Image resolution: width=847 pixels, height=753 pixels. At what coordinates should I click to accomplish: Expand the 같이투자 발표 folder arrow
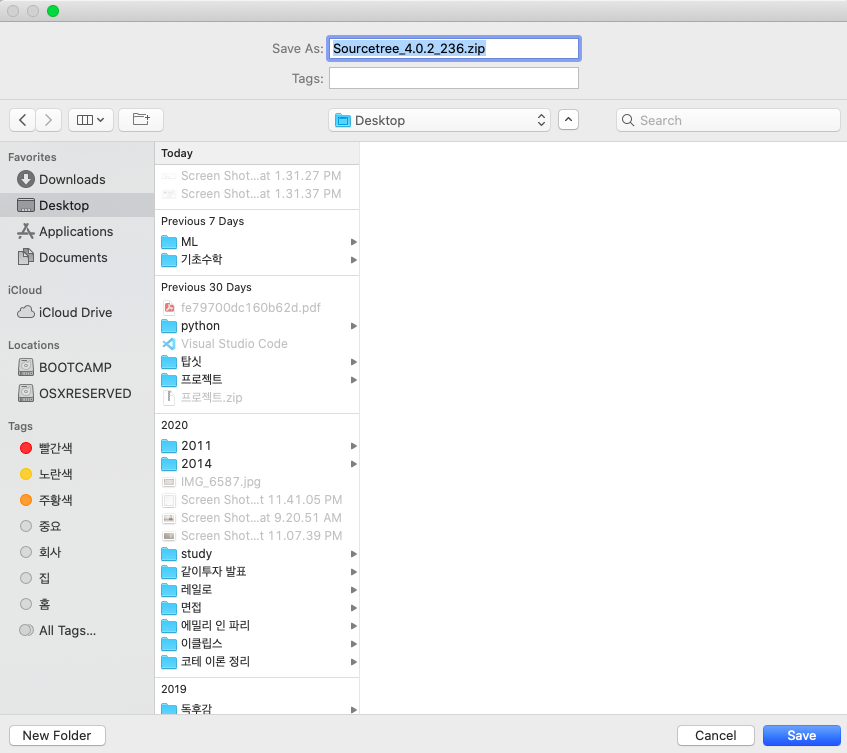[353, 572]
